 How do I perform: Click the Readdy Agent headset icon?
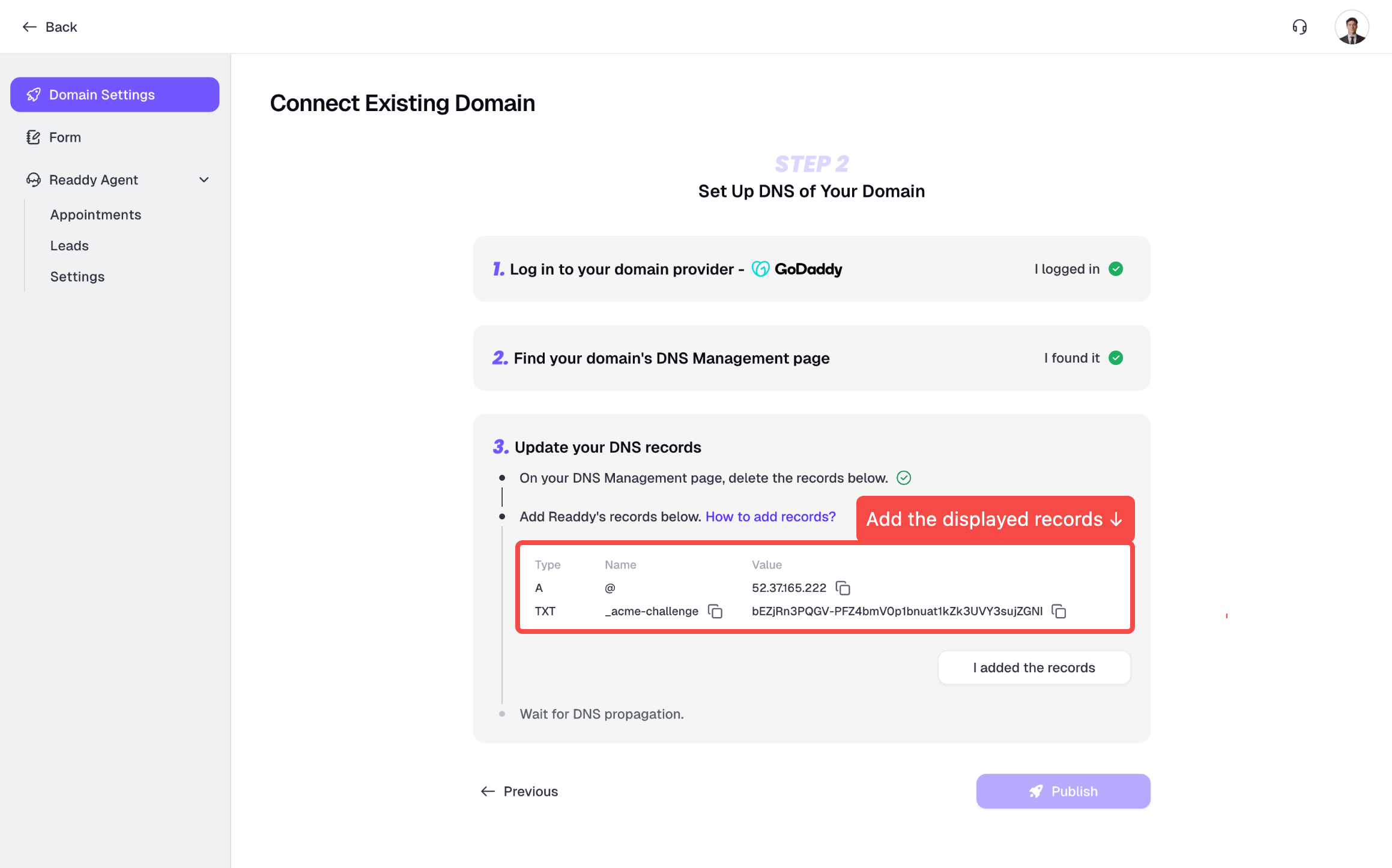coord(34,180)
